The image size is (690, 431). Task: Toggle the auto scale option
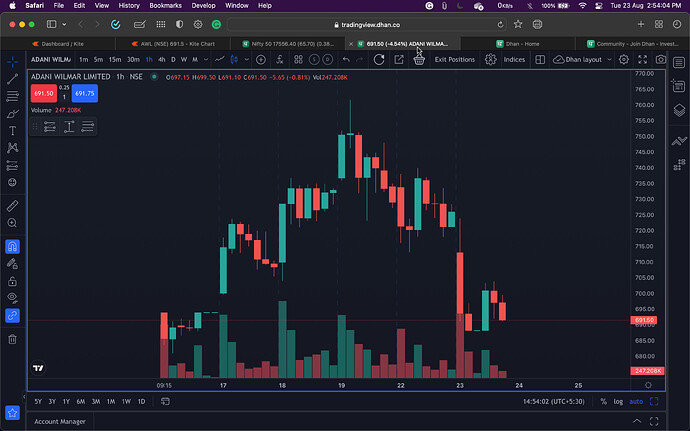click(636, 402)
